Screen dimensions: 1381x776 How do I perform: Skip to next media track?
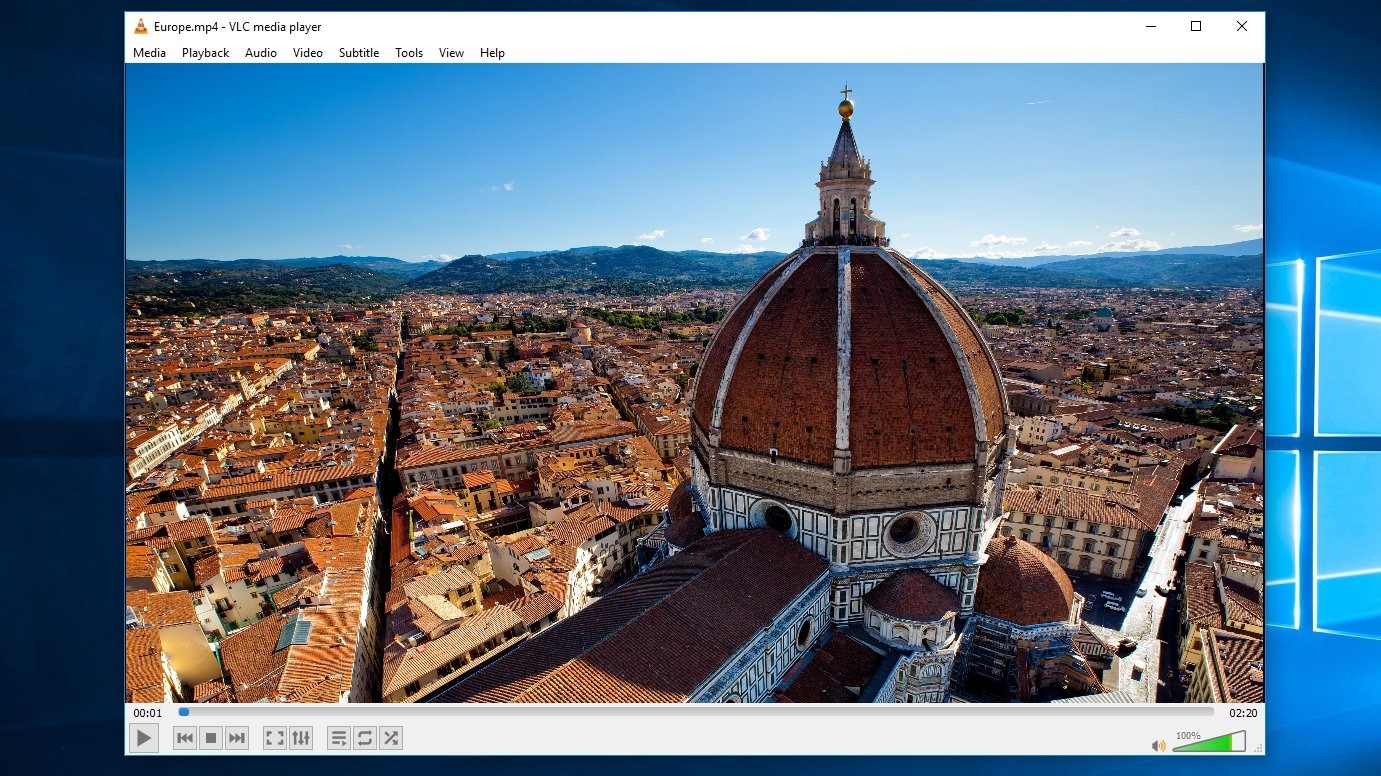tap(237, 739)
